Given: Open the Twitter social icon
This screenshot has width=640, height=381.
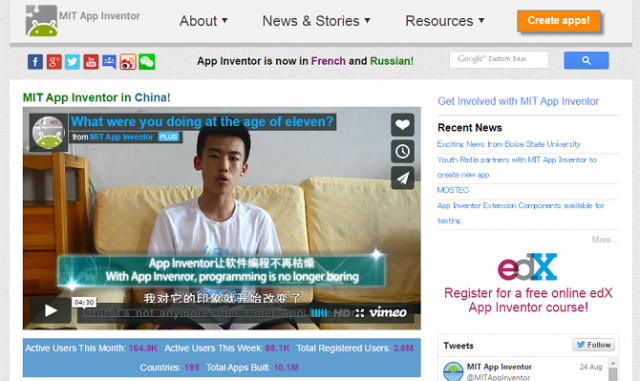Looking at the screenshot, I should pyautogui.click(x=72, y=62).
